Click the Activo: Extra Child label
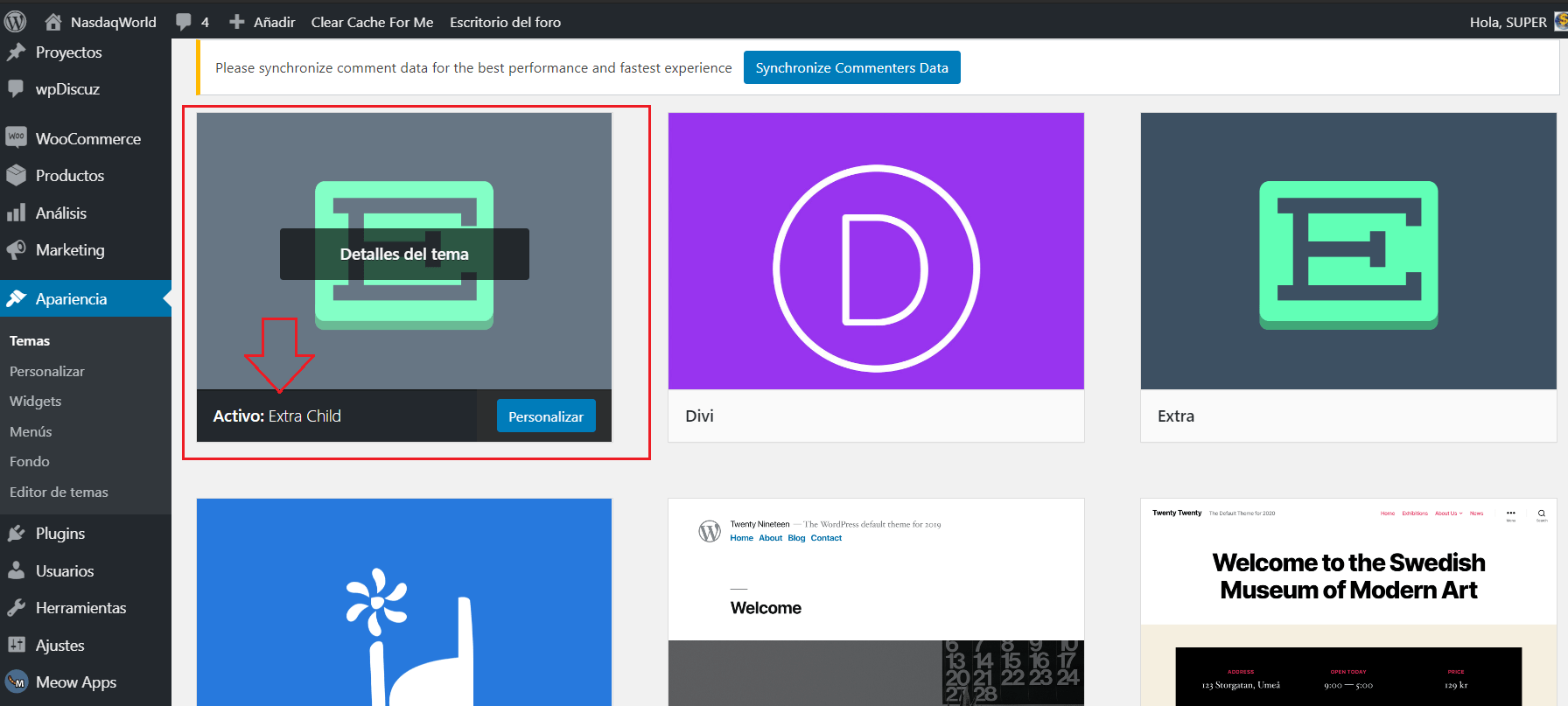This screenshot has height=706, width=1568. click(x=277, y=416)
